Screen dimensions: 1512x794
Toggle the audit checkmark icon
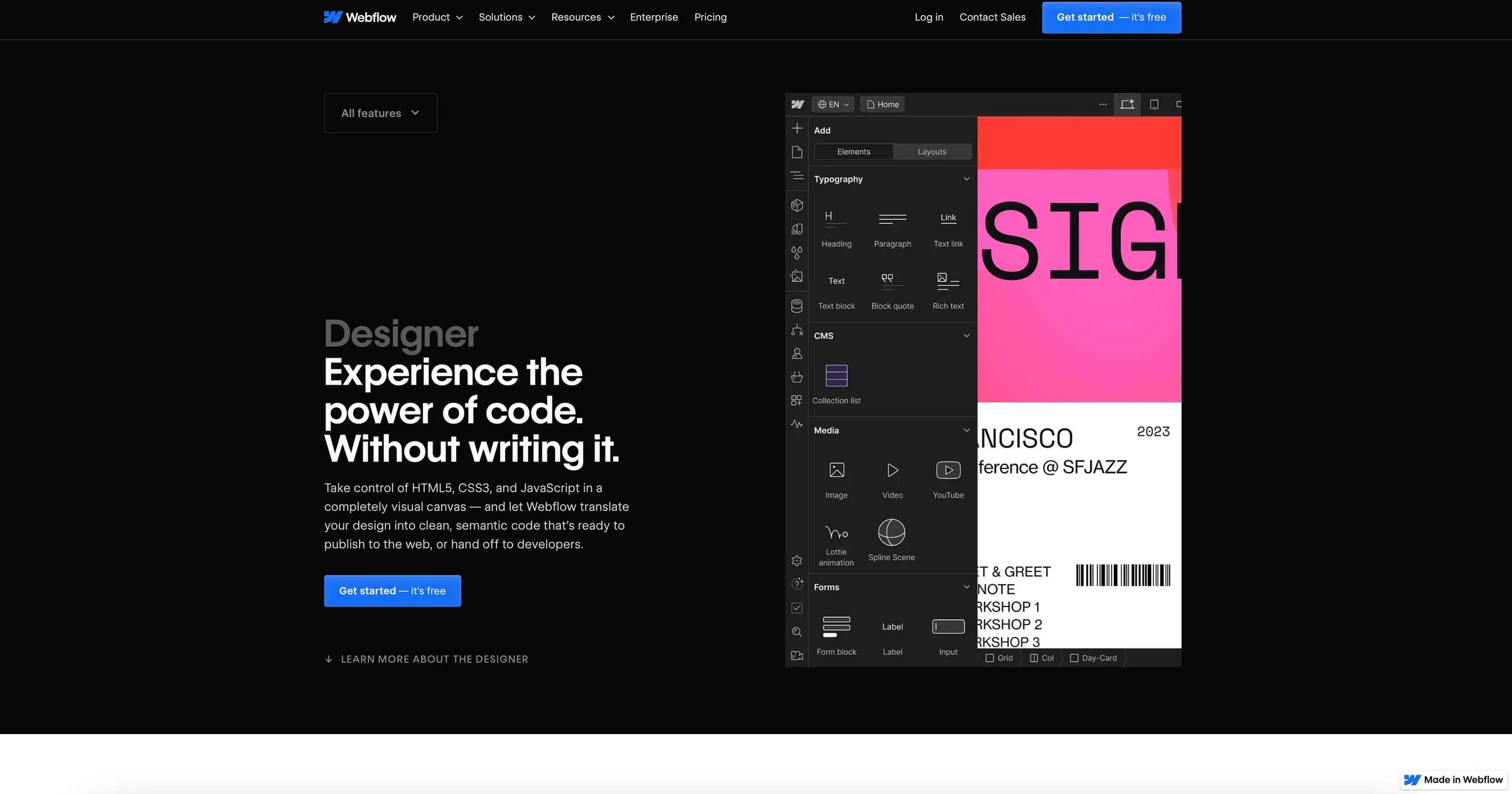click(797, 608)
